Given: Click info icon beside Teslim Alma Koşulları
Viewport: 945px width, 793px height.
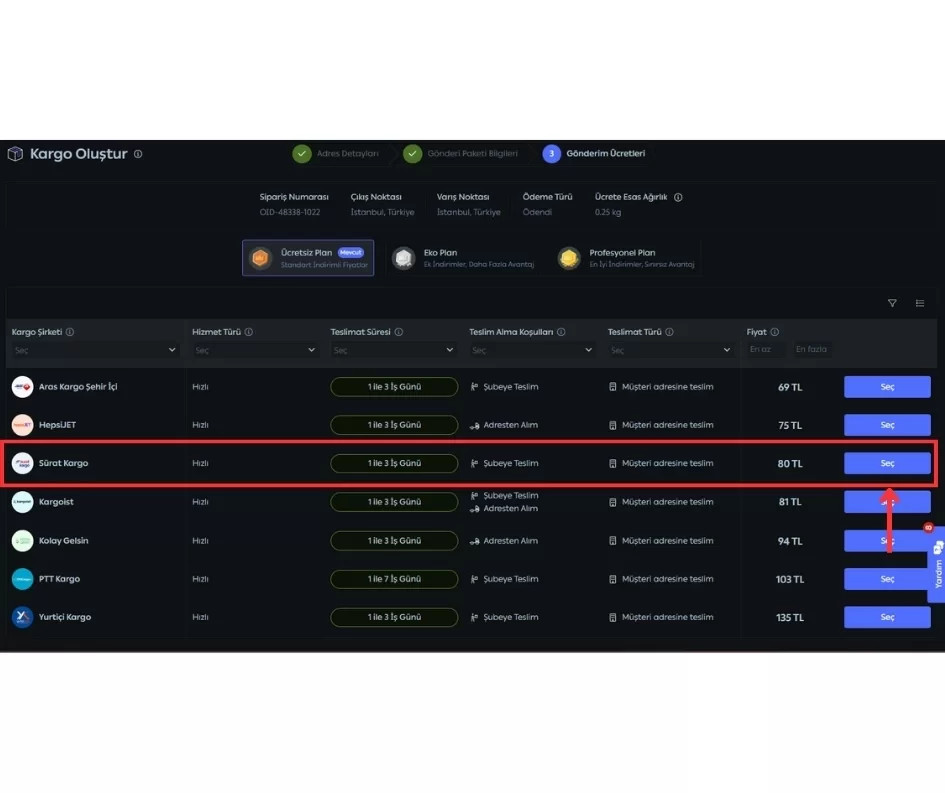Looking at the screenshot, I should pos(561,332).
